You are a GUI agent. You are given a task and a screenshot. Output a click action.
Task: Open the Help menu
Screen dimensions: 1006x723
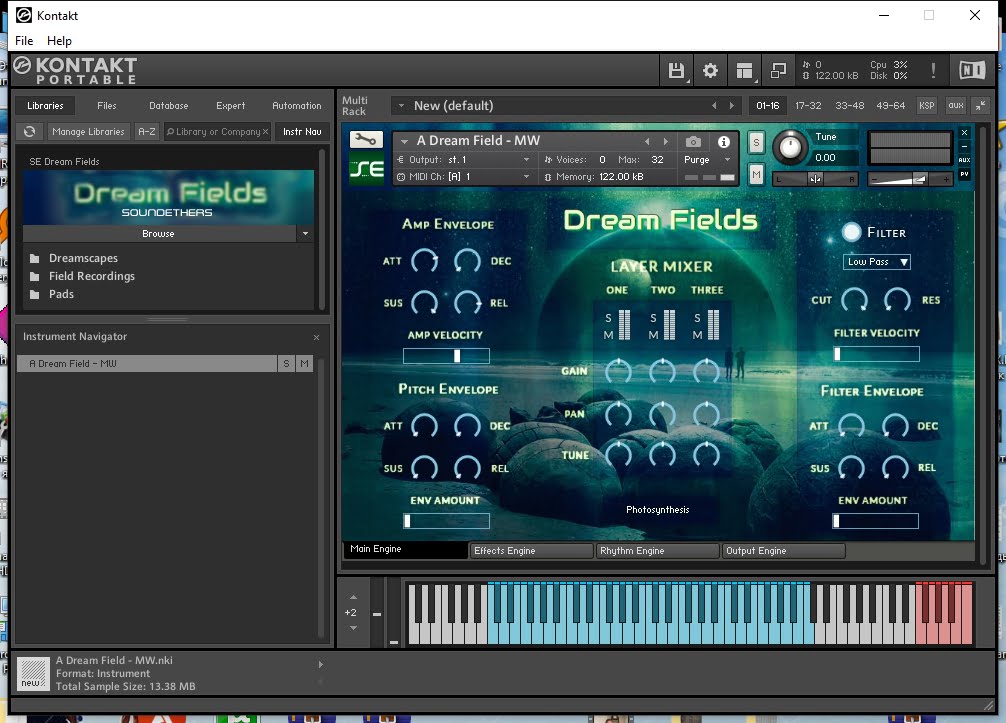coord(59,40)
